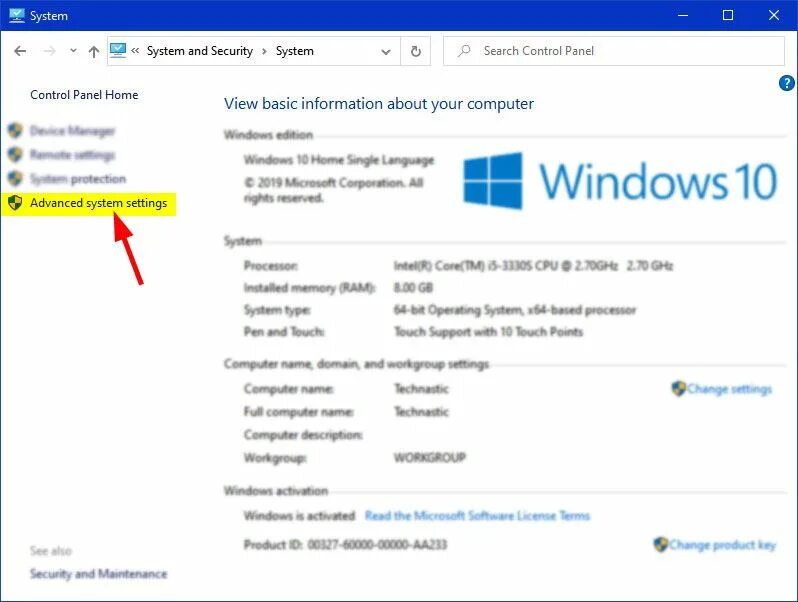Screen dimensions: 798x602
Task: Select the processor Intel Core value
Action: (533, 266)
